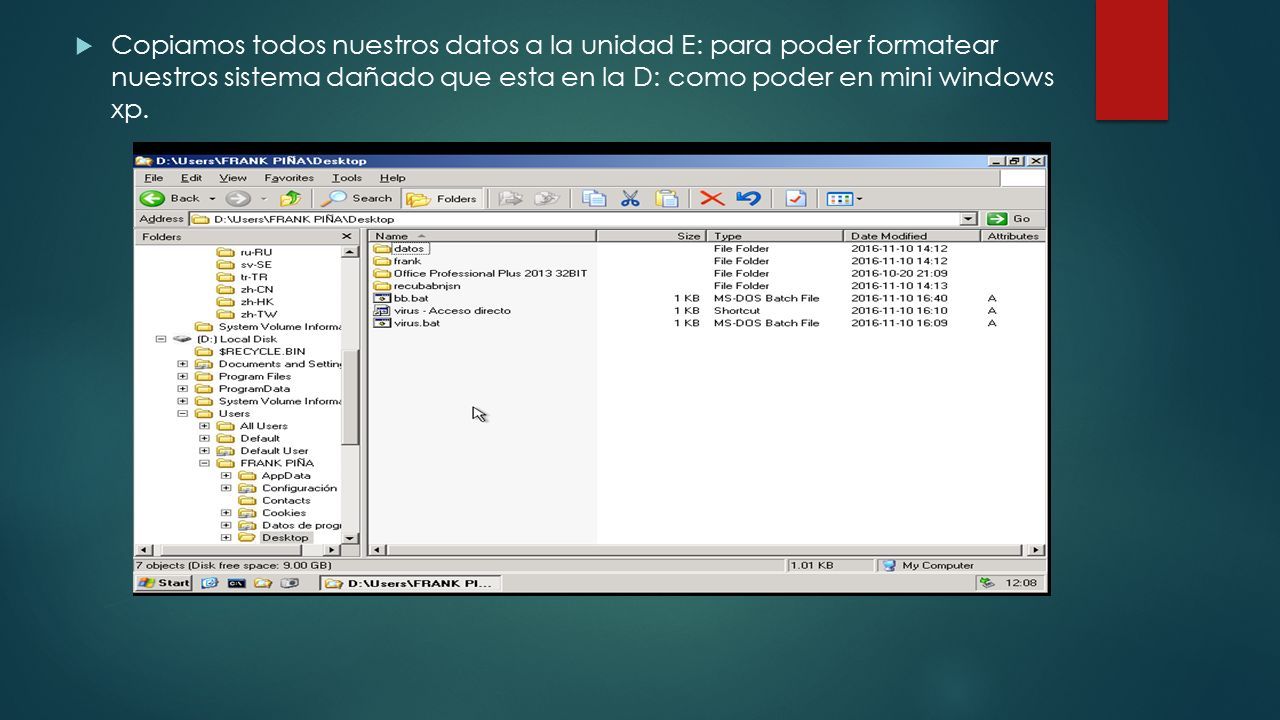Click the Properties checkmark icon
1280x720 pixels.
(796, 198)
